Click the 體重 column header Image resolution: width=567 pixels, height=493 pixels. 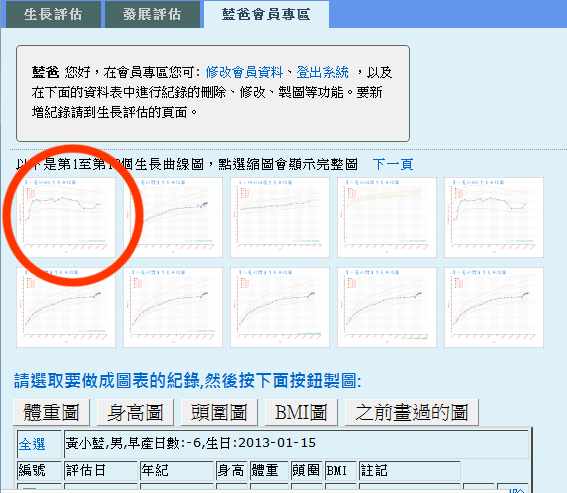coord(269,470)
